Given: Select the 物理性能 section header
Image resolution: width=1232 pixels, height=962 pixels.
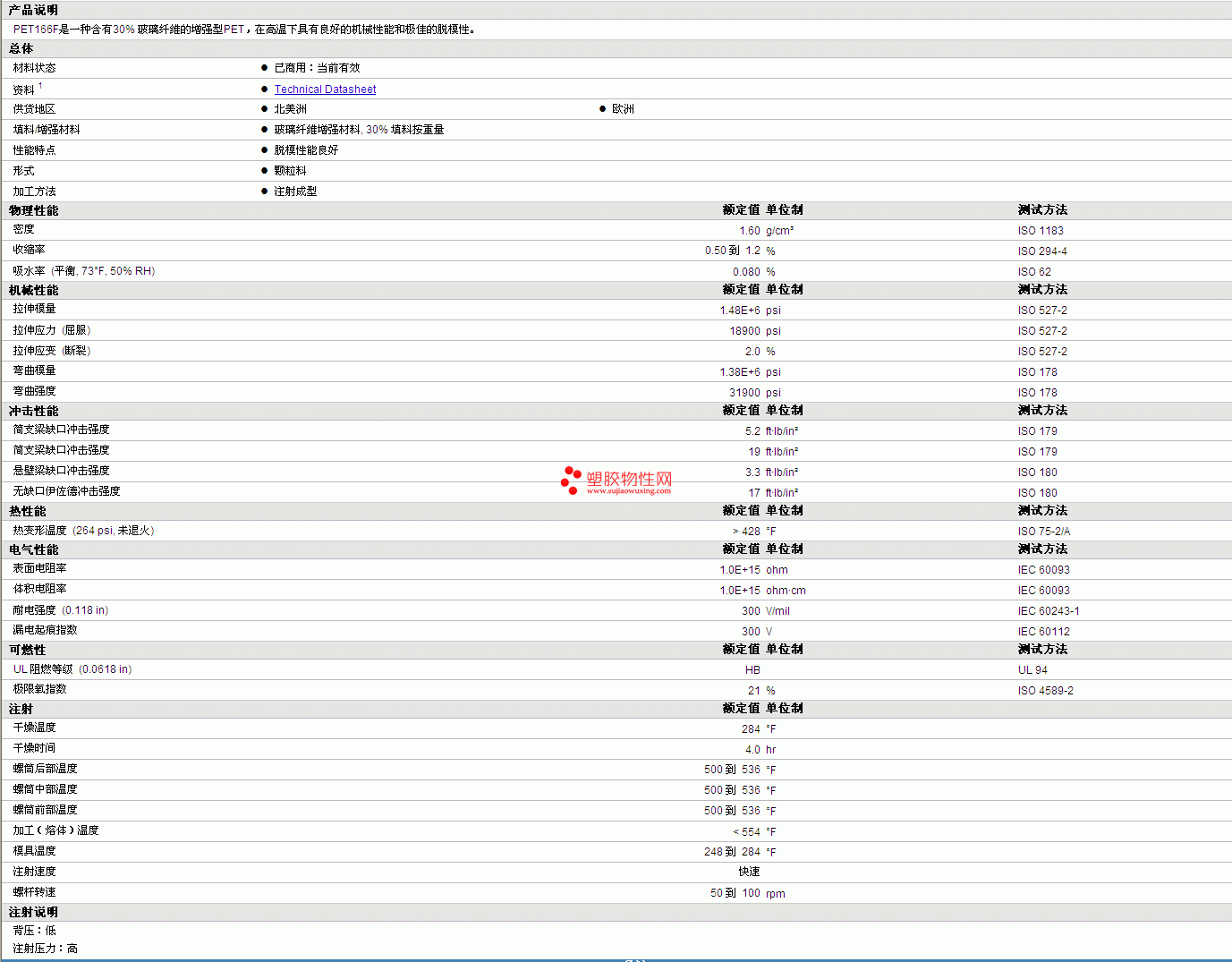Looking at the screenshot, I should [x=33, y=210].
